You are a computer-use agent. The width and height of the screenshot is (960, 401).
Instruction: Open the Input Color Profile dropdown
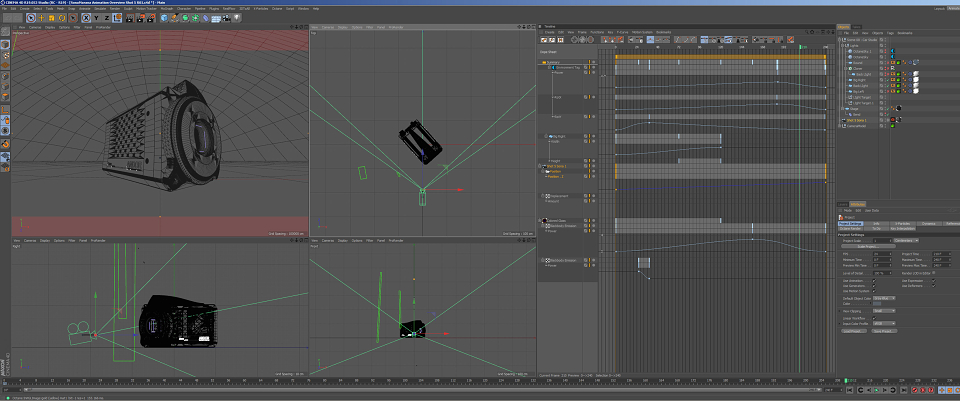(884, 323)
